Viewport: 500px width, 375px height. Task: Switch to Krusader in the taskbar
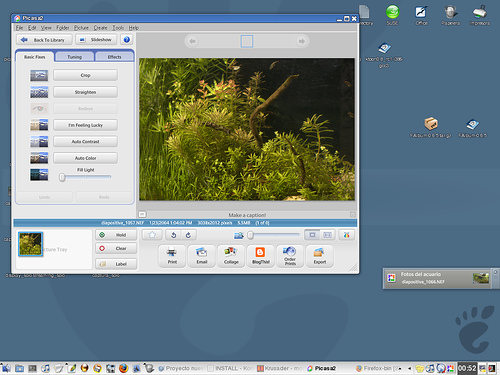click(279, 368)
